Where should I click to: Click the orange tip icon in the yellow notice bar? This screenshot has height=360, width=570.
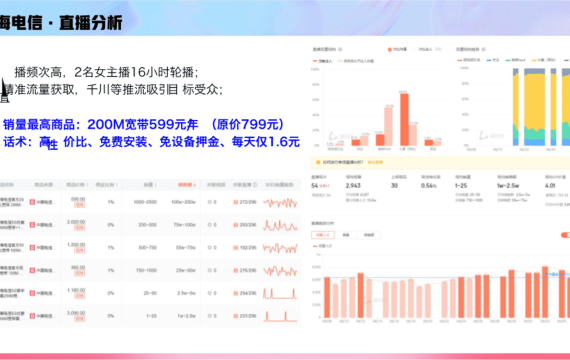318,162
